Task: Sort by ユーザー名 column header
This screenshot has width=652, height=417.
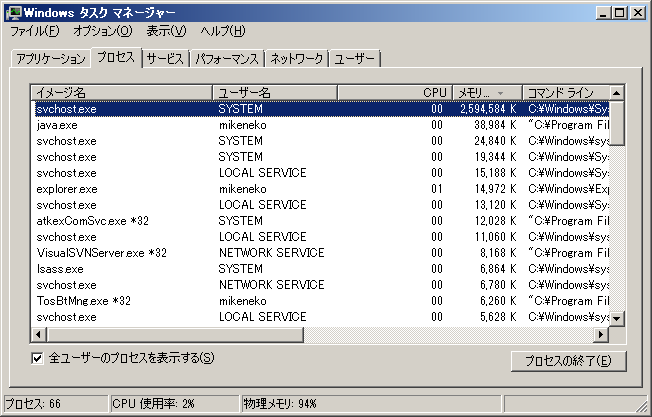Action: tap(275, 92)
